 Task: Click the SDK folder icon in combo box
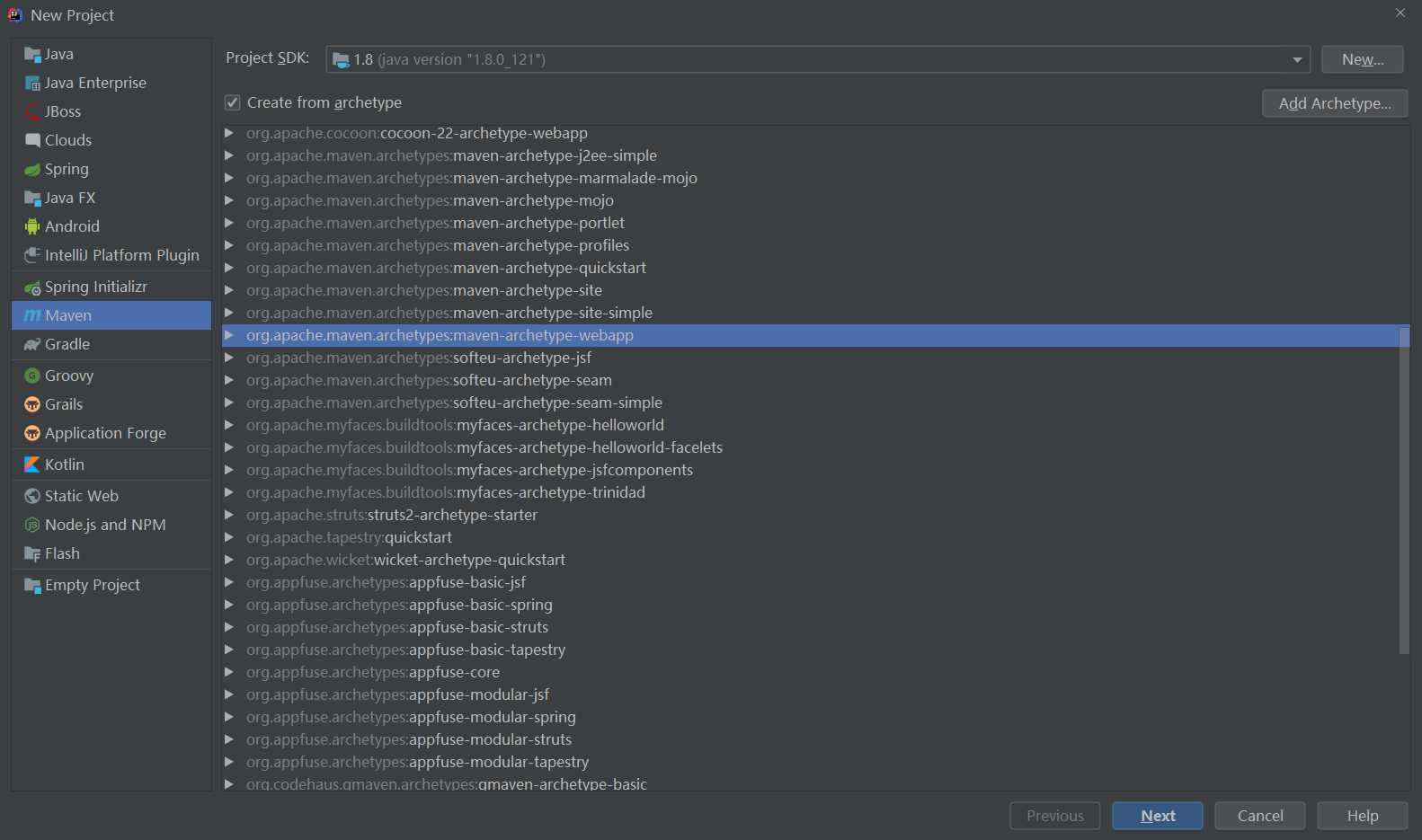coord(341,60)
